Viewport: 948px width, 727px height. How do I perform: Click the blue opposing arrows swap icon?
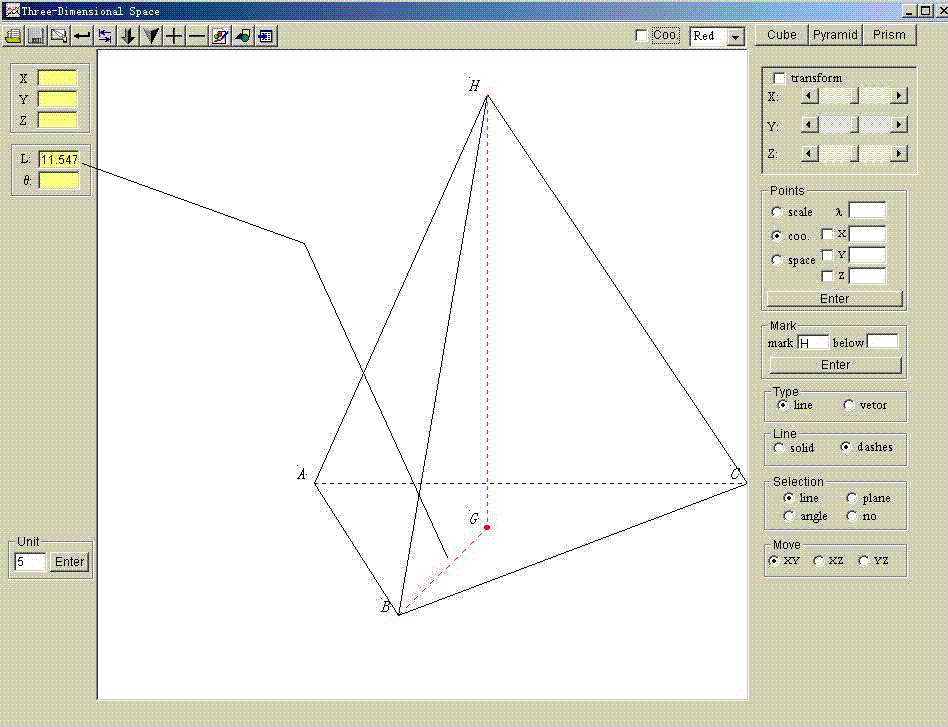105,36
